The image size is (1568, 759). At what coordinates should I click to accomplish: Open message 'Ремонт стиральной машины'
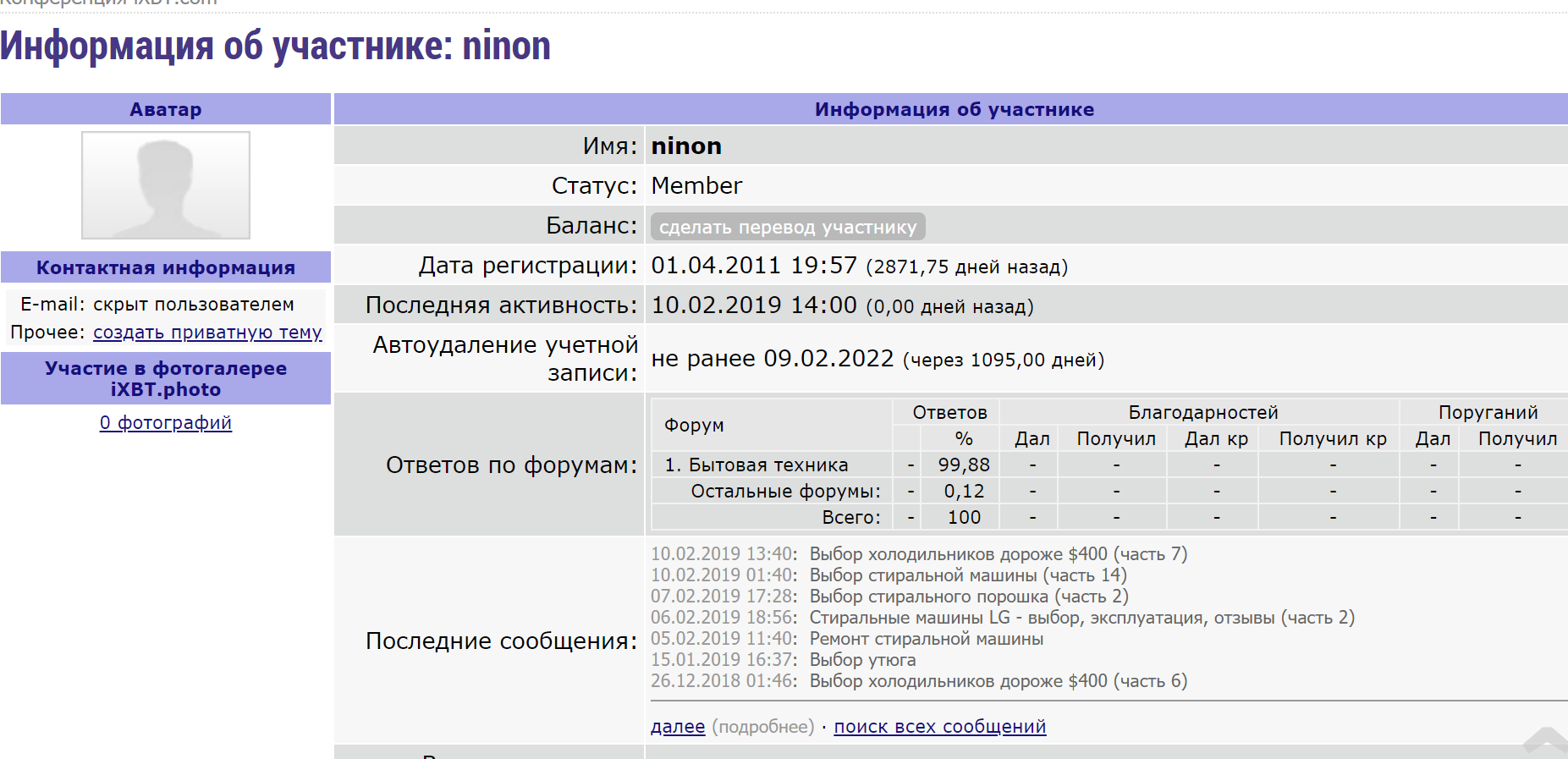(x=927, y=639)
